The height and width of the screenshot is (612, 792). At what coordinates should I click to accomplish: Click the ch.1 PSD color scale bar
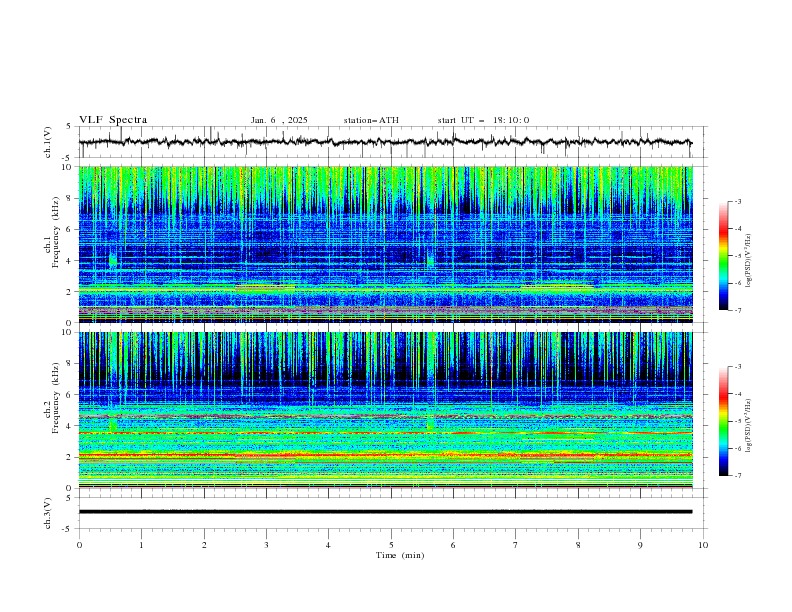click(723, 256)
